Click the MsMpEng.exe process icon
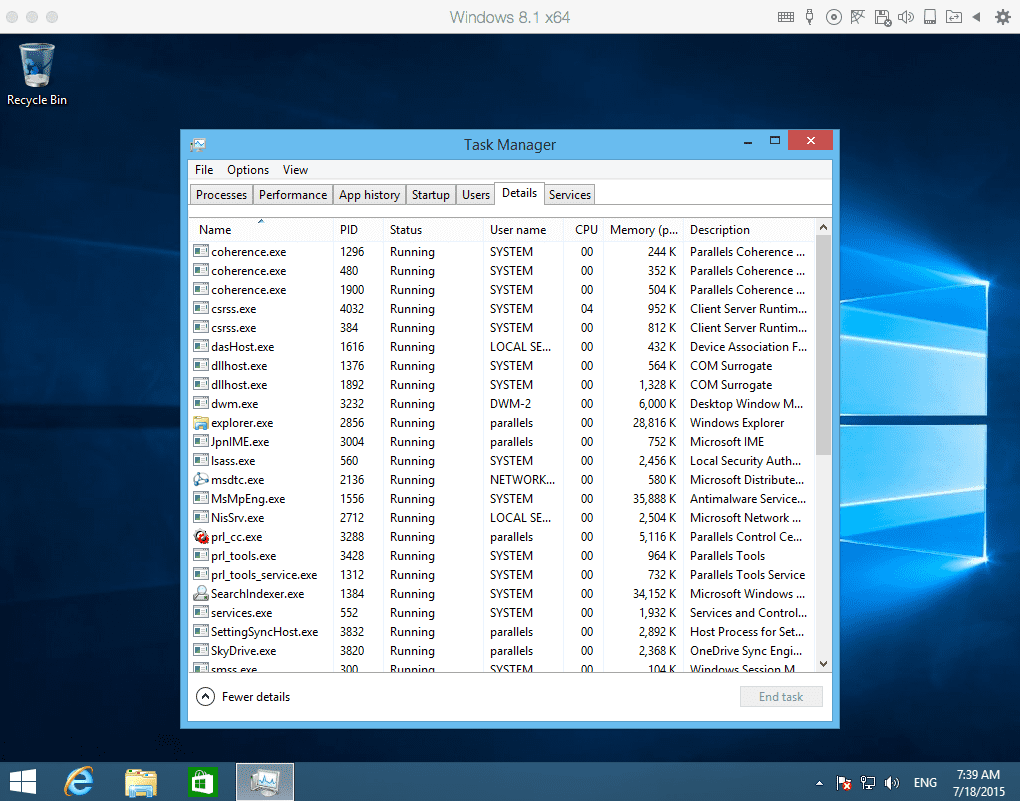1020x801 pixels. point(201,498)
